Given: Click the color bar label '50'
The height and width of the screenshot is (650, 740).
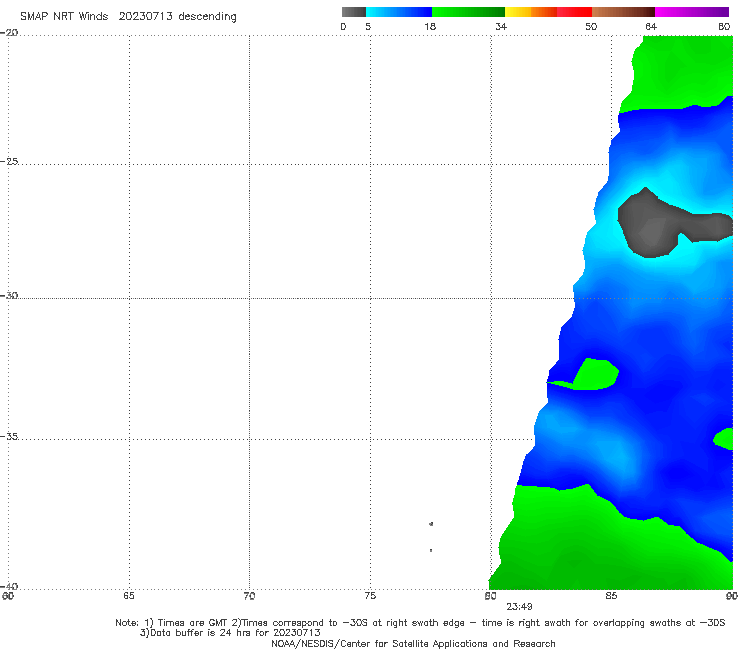Looking at the screenshot, I should [x=591, y=26].
